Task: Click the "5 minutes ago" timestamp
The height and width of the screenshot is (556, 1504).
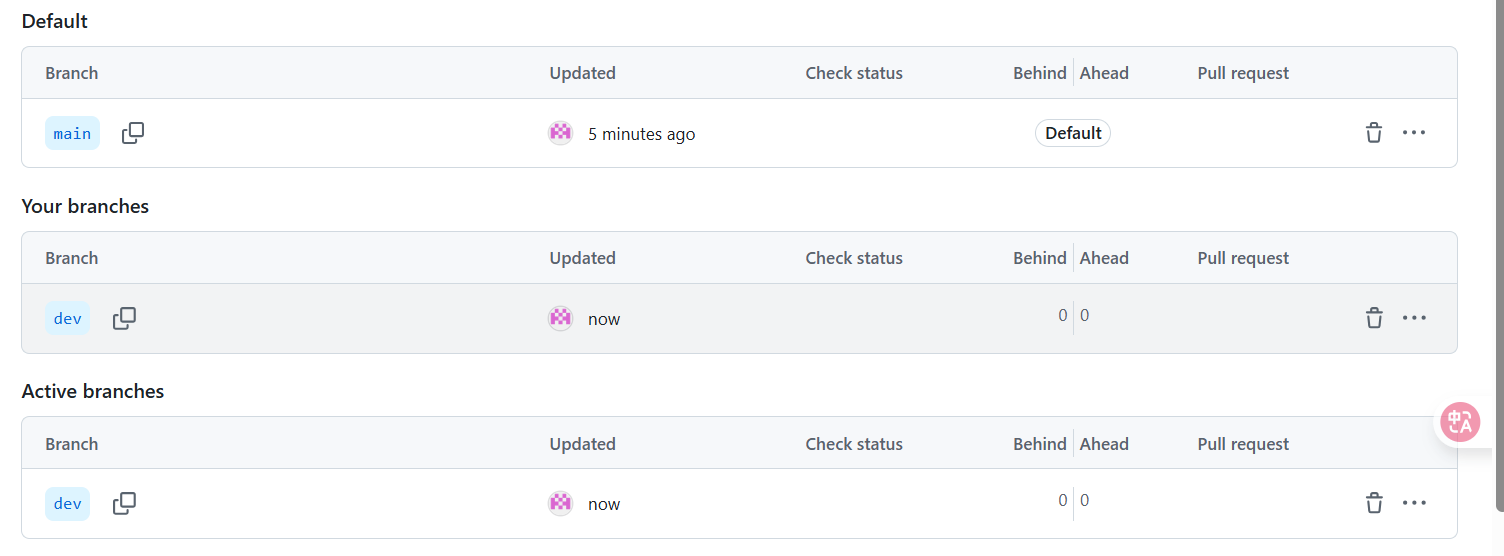Action: coord(641,134)
